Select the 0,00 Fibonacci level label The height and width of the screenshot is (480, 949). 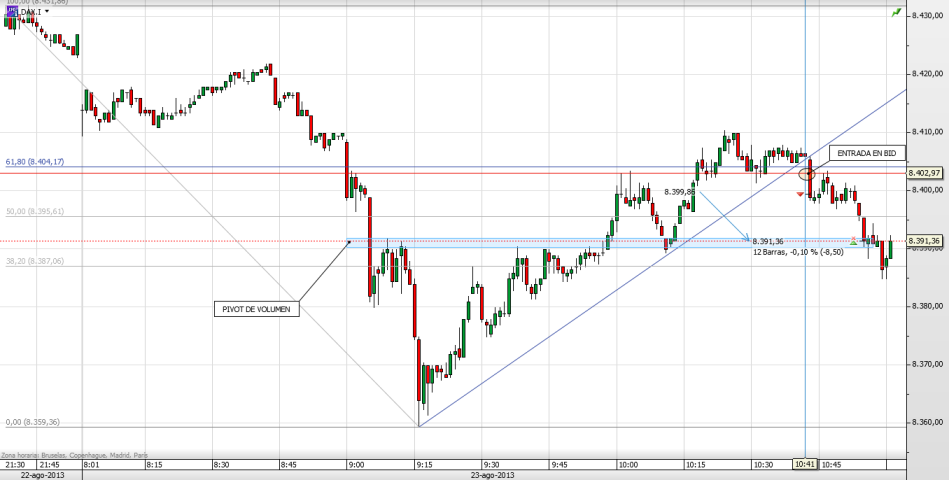32,422
